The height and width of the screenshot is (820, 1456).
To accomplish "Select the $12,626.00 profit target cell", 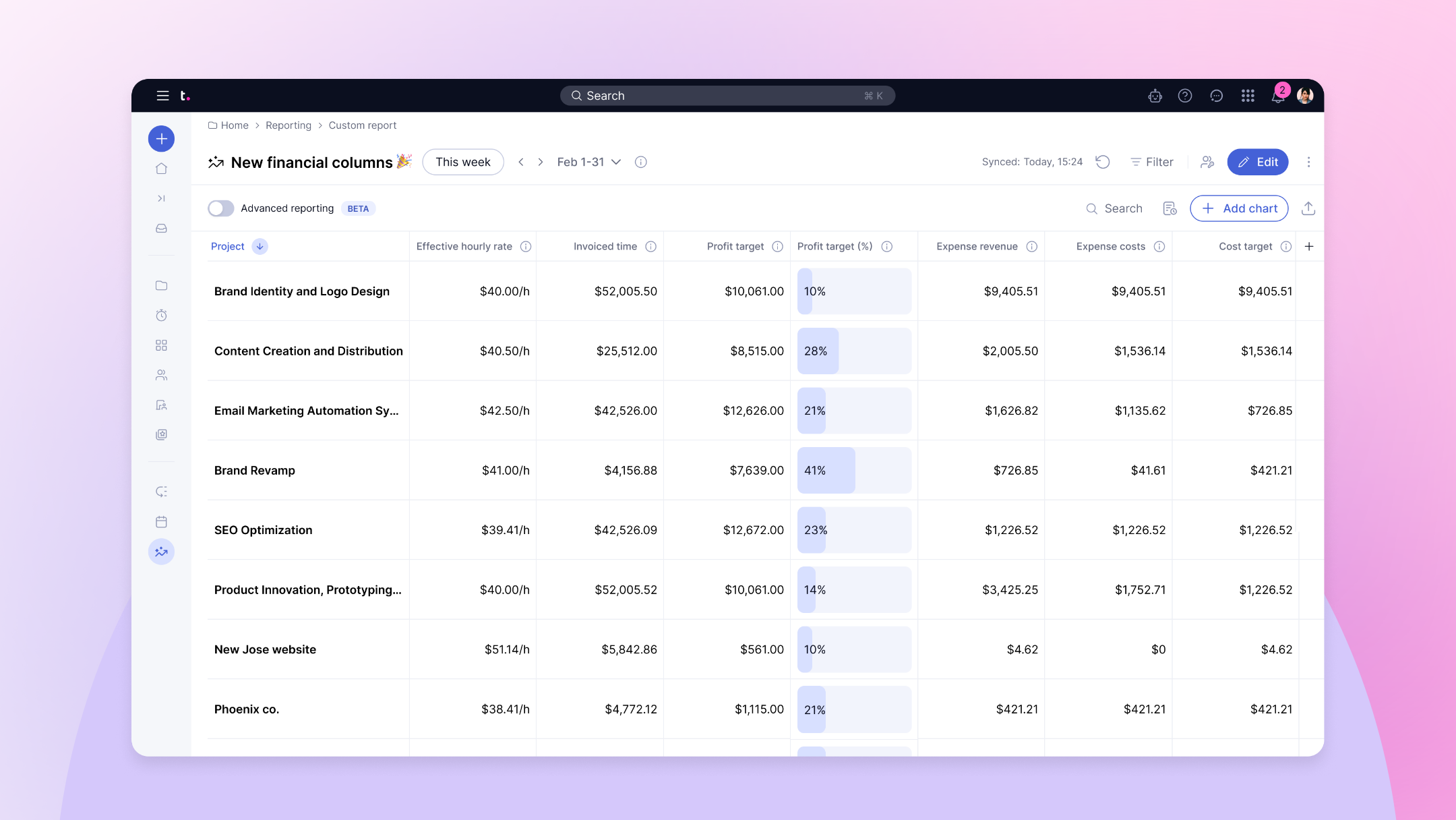I will tap(753, 411).
